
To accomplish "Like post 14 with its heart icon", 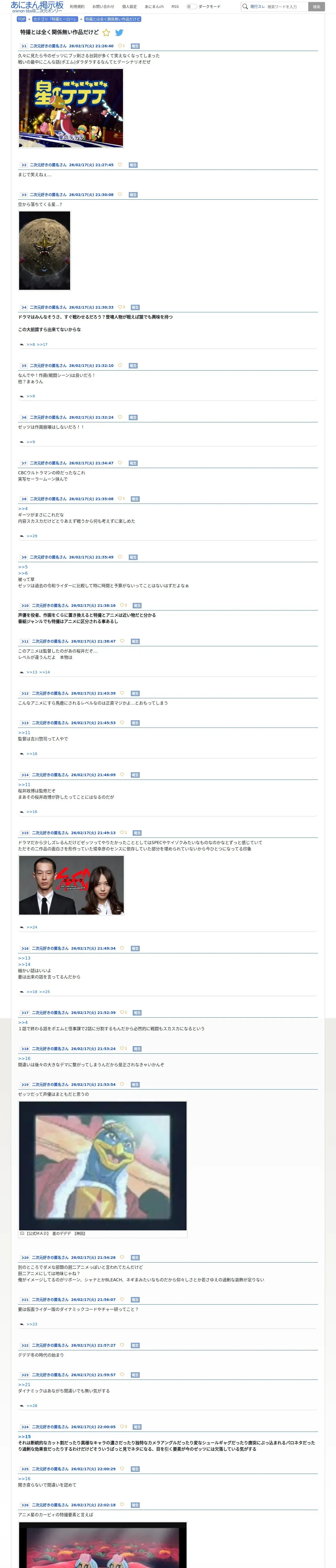I will pos(122,775).
